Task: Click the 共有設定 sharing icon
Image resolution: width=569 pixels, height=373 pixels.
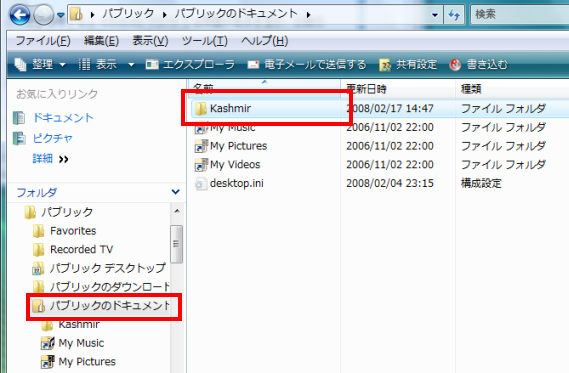Action: pyautogui.click(x=385, y=65)
